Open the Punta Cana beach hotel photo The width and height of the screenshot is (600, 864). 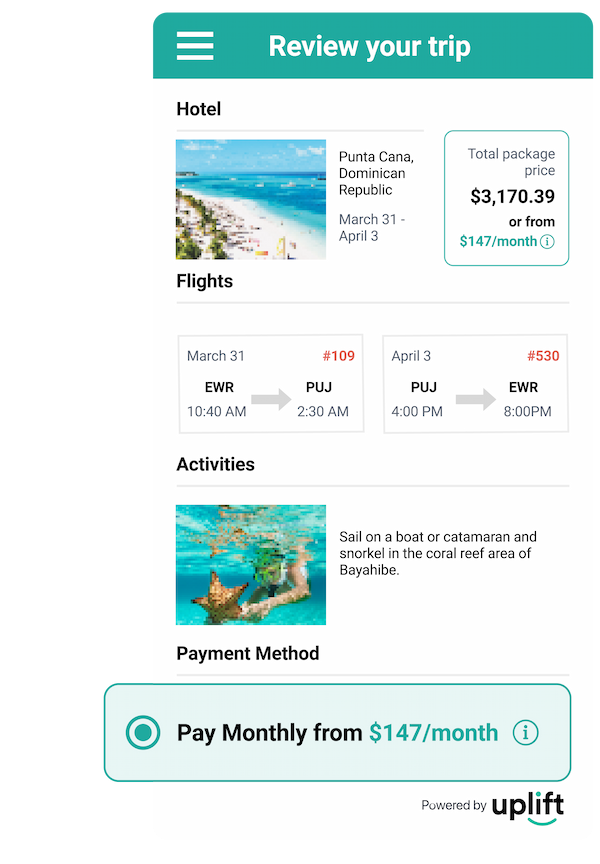click(x=251, y=199)
